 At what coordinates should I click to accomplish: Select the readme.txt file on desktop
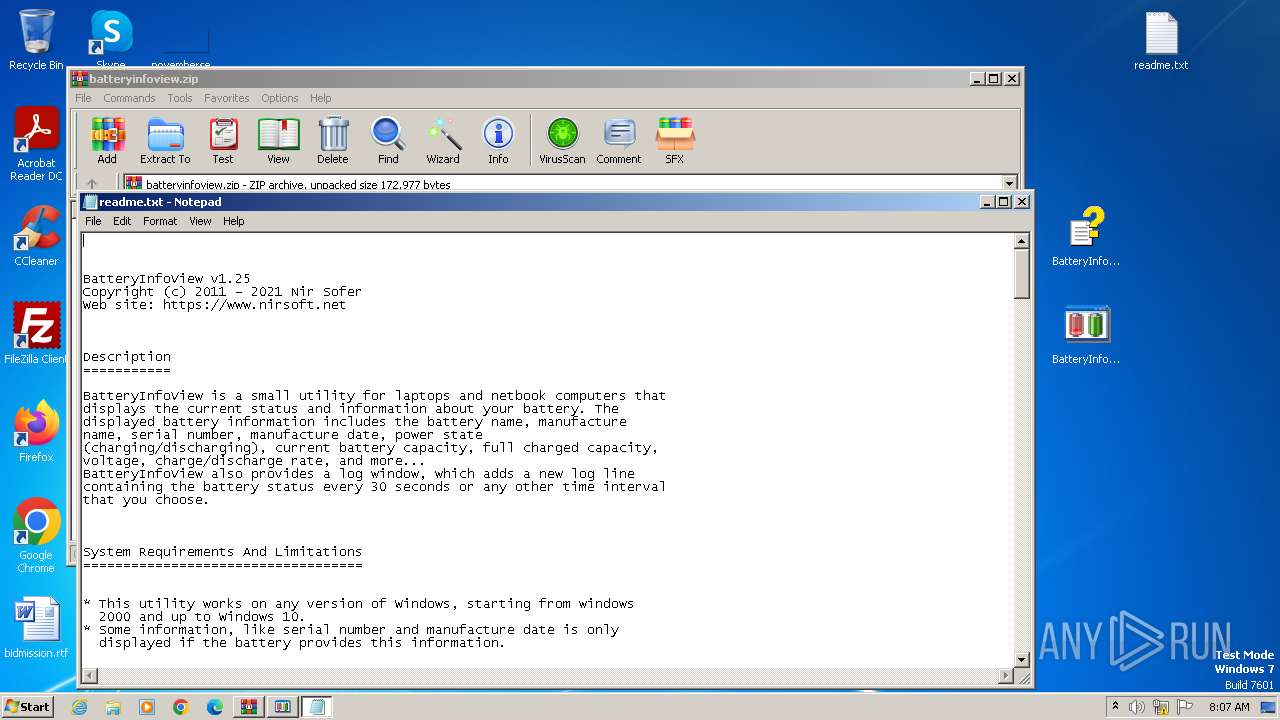1161,42
